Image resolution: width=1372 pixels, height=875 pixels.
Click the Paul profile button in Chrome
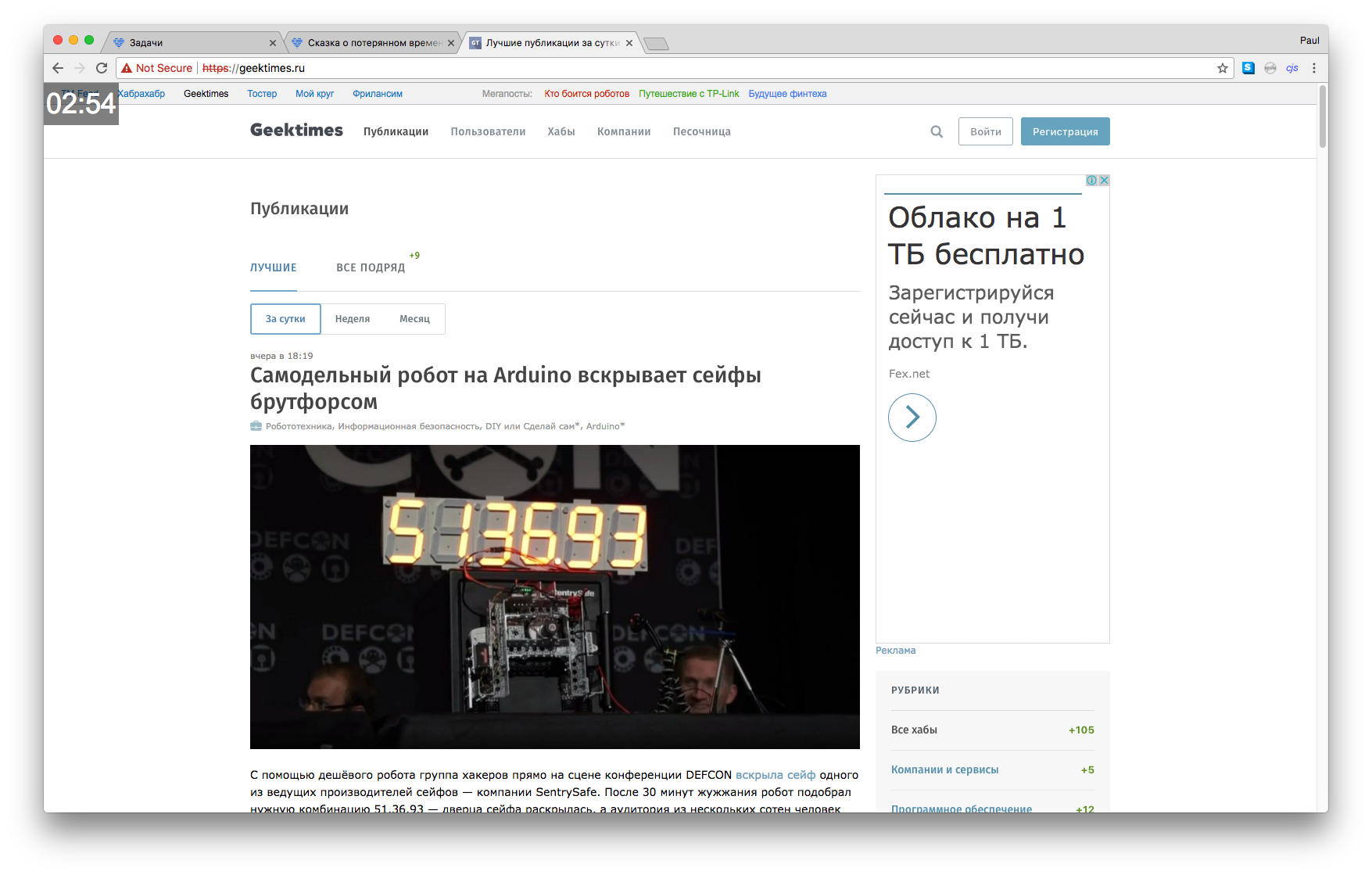(1309, 41)
